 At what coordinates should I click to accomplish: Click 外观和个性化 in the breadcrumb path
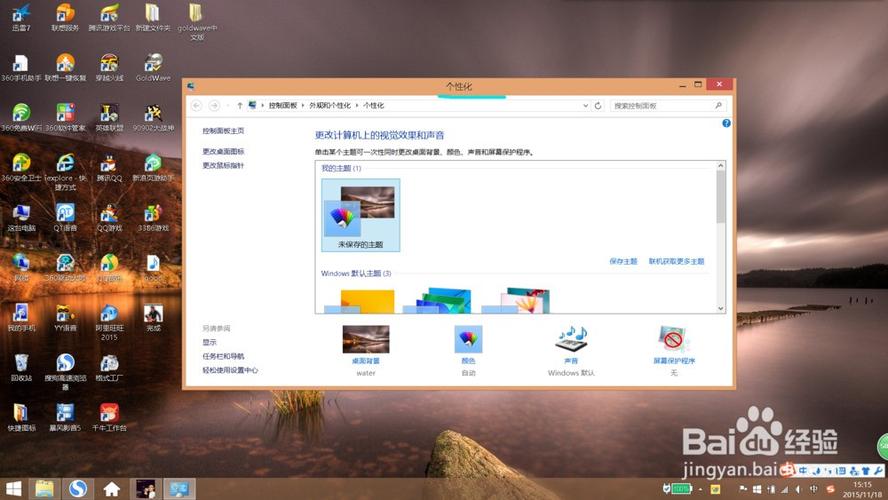(x=330, y=105)
